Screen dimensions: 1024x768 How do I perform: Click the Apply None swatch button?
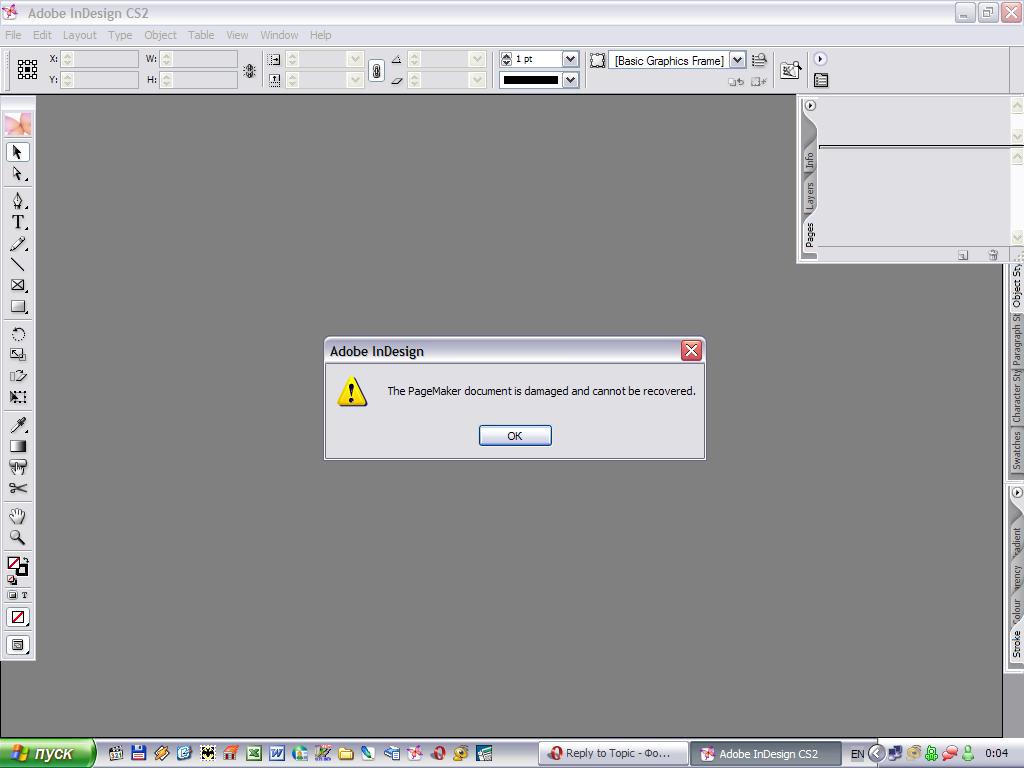coord(18,617)
